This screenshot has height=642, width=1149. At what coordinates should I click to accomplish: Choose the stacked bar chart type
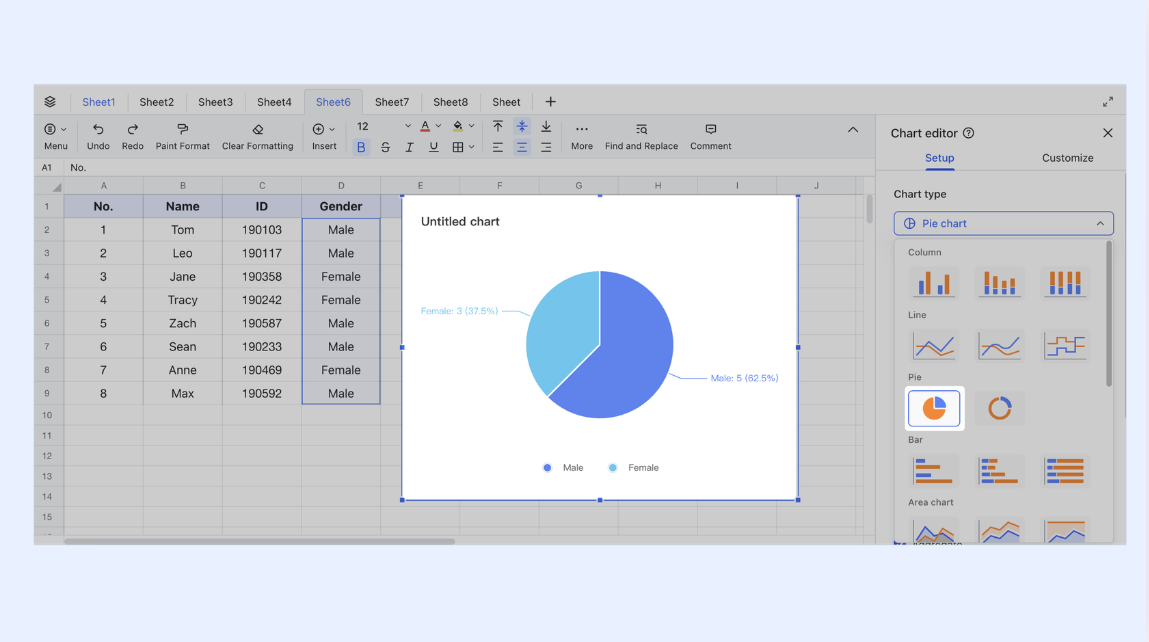coord(1000,471)
